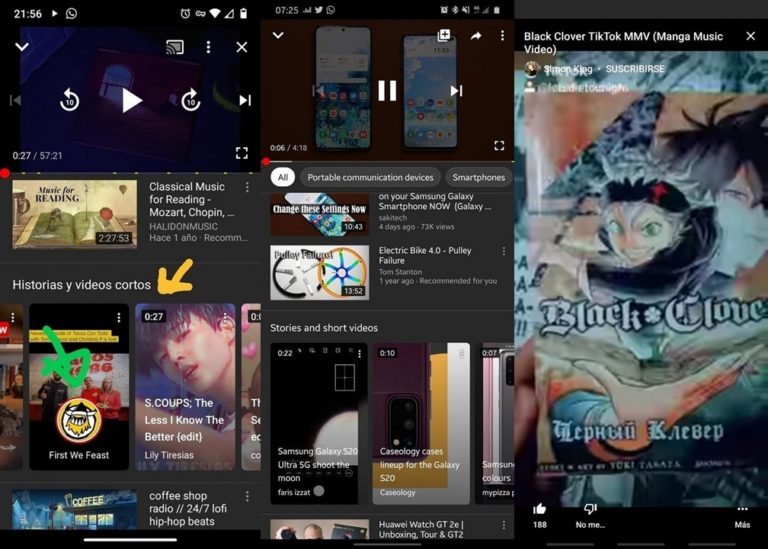Pause the middle Samsung video
The width and height of the screenshot is (768, 549).
click(387, 91)
